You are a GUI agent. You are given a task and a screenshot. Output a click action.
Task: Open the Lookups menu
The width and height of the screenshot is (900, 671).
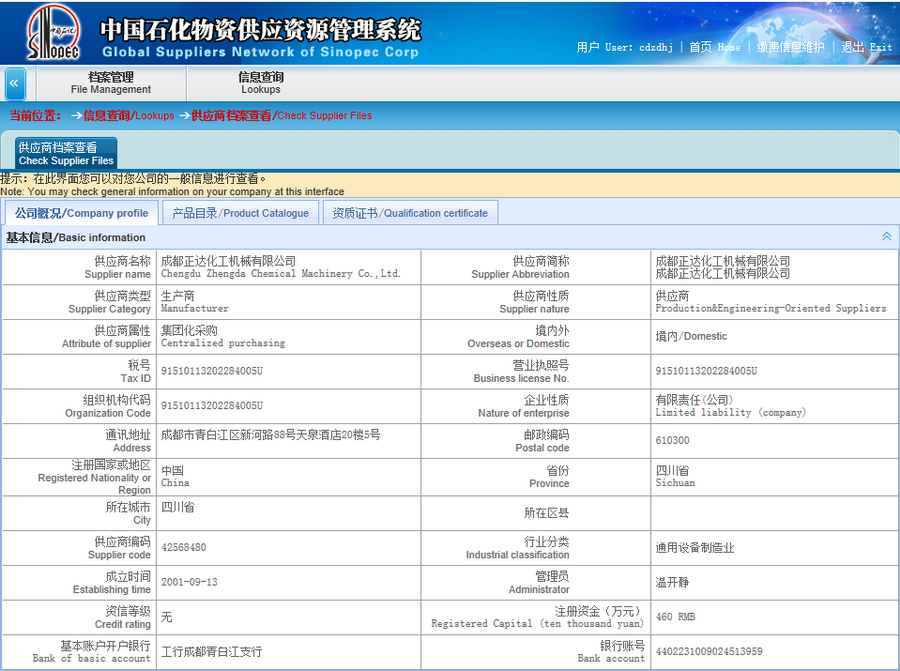pyautogui.click(x=260, y=83)
